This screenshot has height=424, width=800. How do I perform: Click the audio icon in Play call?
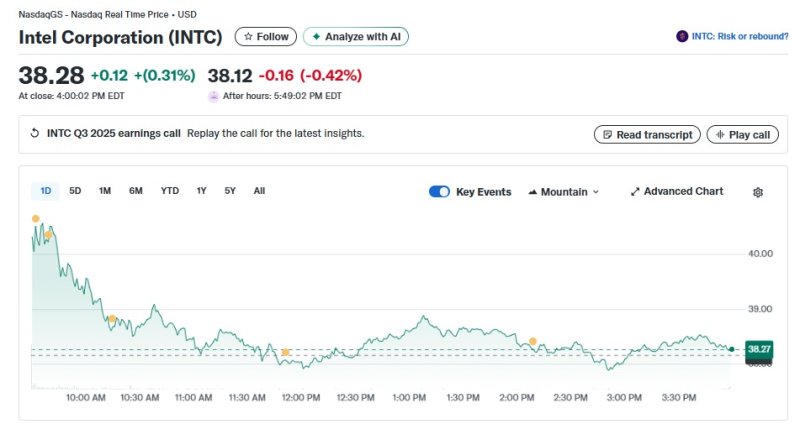pos(718,135)
